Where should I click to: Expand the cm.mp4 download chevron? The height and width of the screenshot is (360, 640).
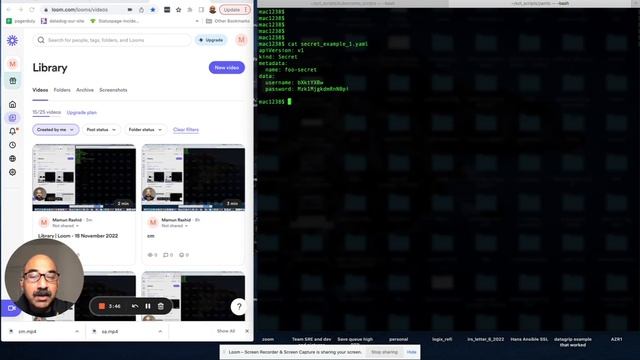pyautogui.click(x=77, y=331)
